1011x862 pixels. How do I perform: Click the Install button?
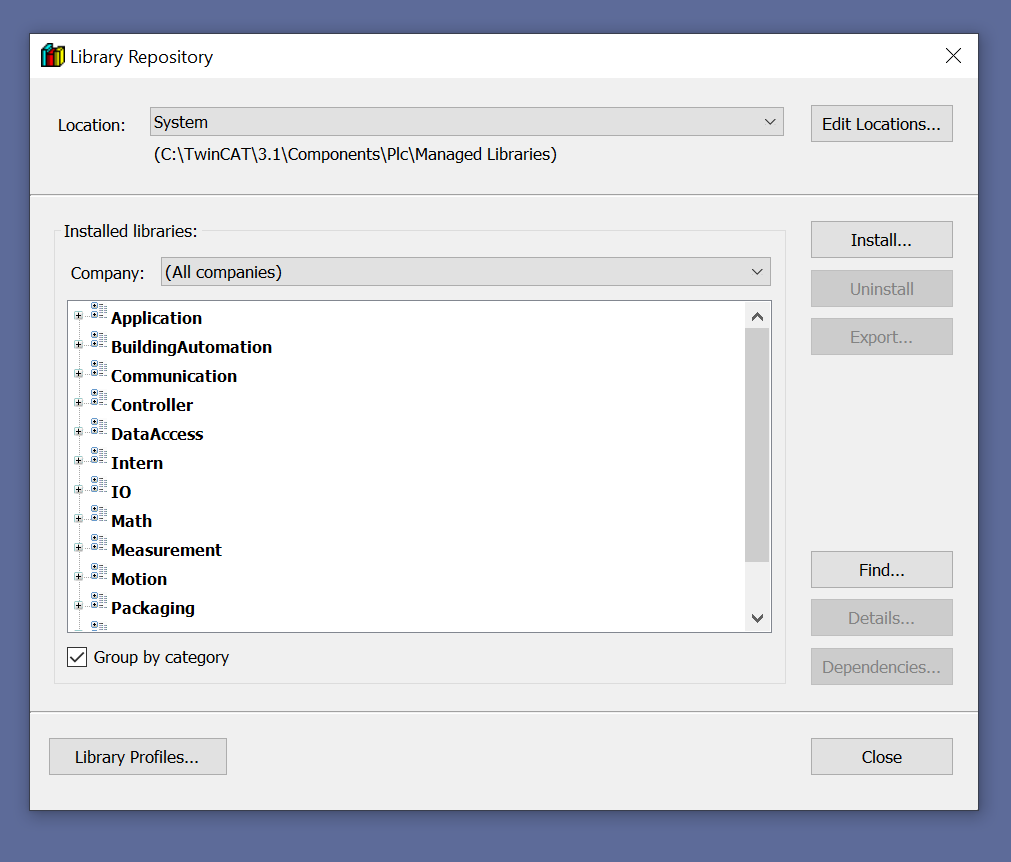pos(881,240)
